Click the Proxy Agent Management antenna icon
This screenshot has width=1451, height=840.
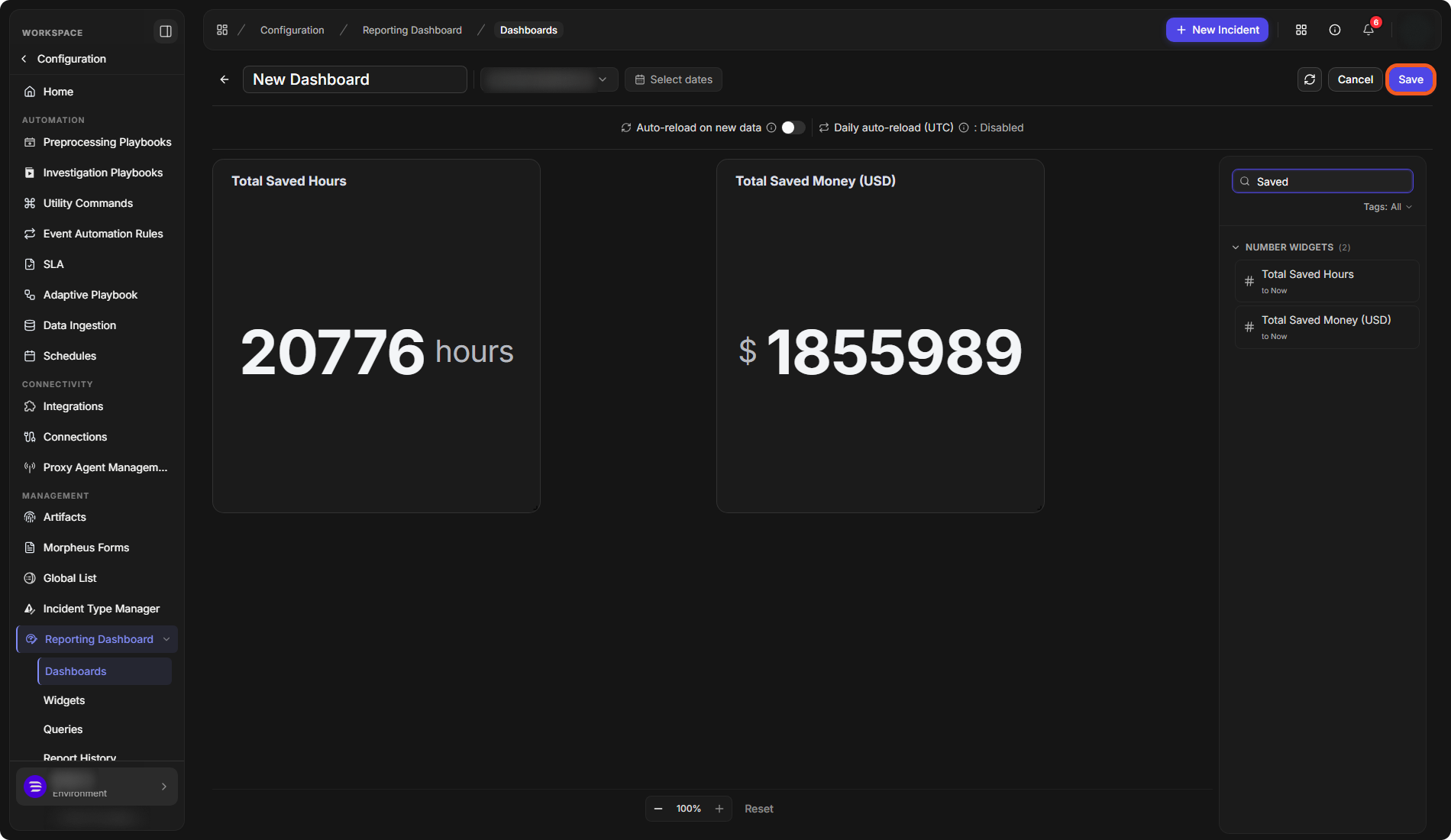30,467
